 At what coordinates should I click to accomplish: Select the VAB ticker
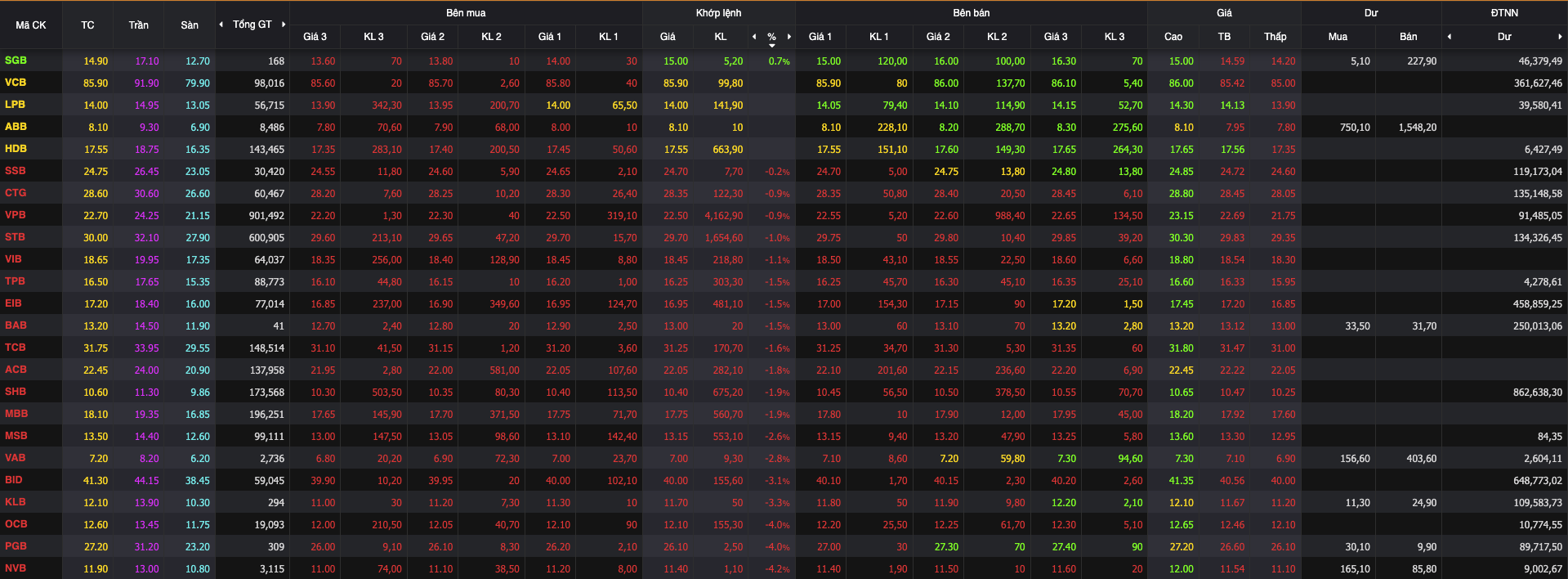(16, 458)
